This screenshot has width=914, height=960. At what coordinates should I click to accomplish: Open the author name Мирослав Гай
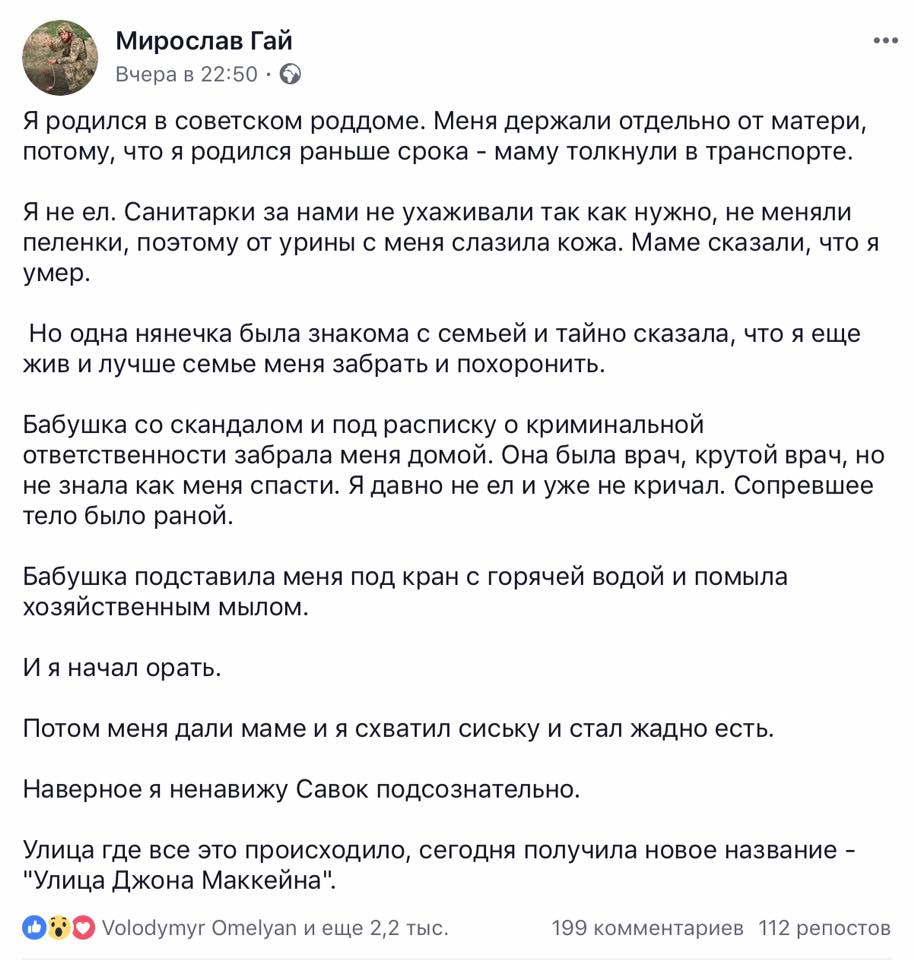pyautogui.click(x=204, y=41)
